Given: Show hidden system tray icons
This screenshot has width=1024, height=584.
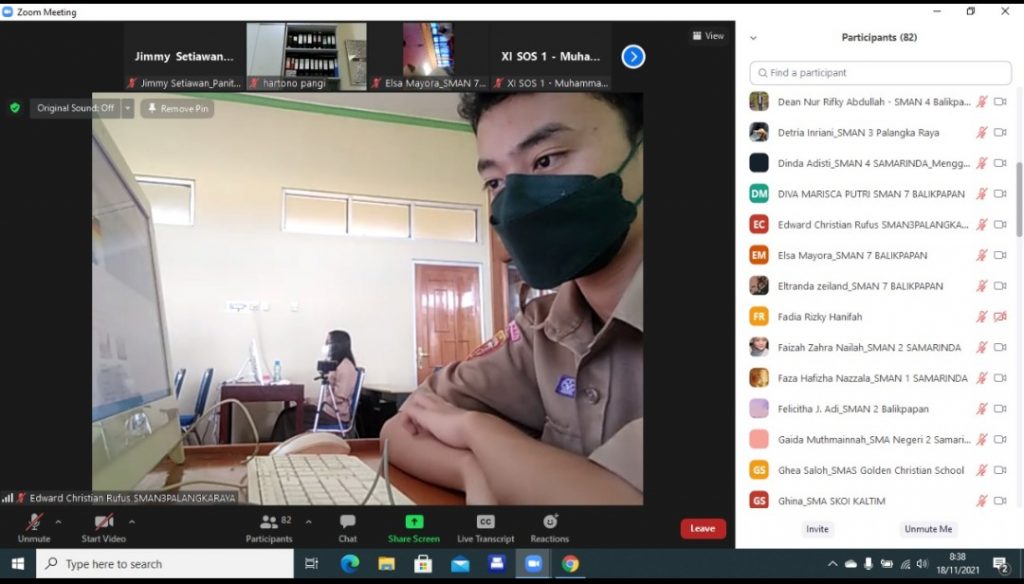Looking at the screenshot, I should tap(833, 564).
